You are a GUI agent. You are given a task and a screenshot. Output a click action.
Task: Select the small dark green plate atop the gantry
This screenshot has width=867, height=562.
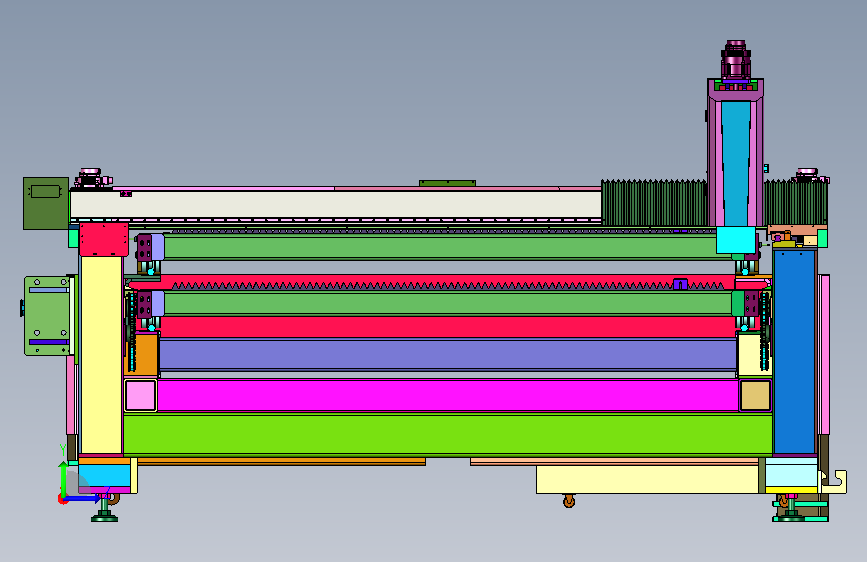pyautogui.click(x=447, y=183)
